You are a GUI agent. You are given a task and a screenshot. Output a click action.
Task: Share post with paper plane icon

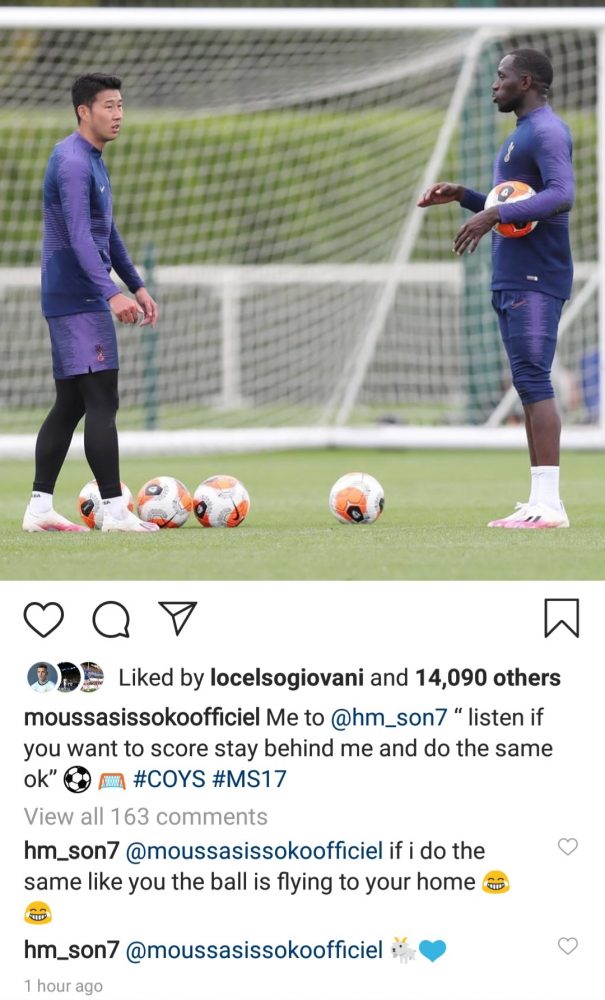pyautogui.click(x=177, y=618)
